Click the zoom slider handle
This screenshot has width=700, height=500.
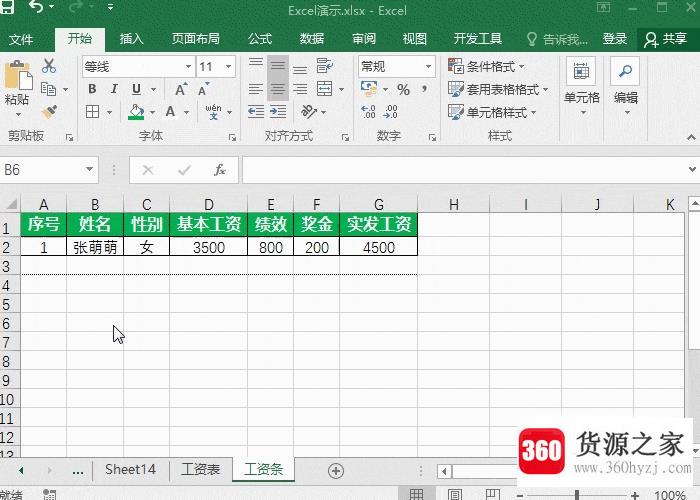pyautogui.click(x=577, y=495)
